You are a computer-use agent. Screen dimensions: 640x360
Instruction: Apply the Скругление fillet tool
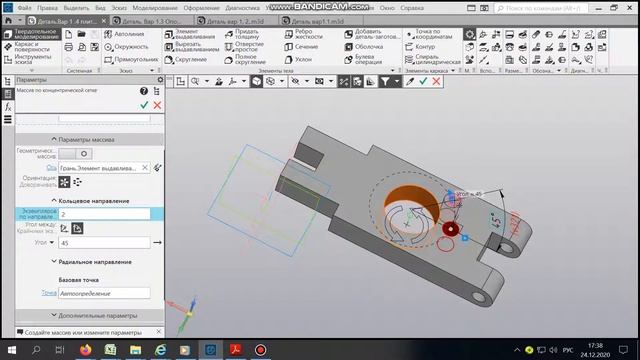click(x=186, y=60)
